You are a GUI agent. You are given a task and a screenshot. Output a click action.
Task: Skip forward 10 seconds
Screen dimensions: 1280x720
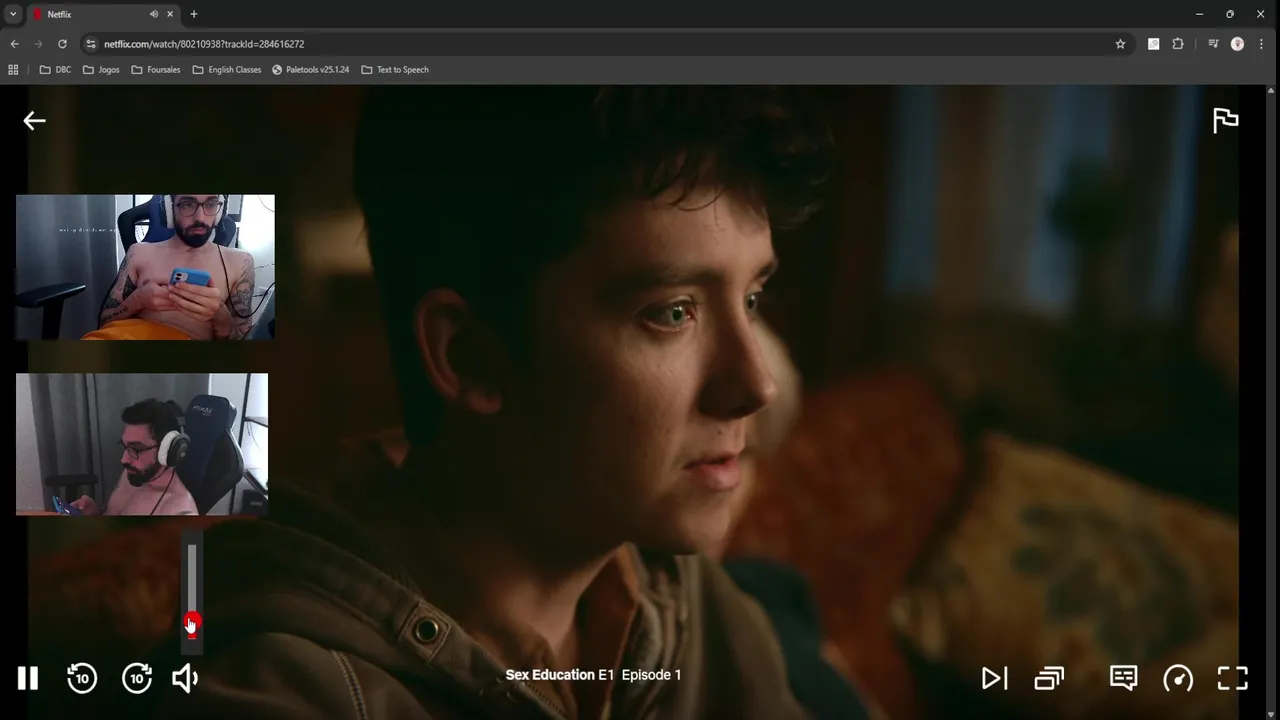click(x=137, y=678)
